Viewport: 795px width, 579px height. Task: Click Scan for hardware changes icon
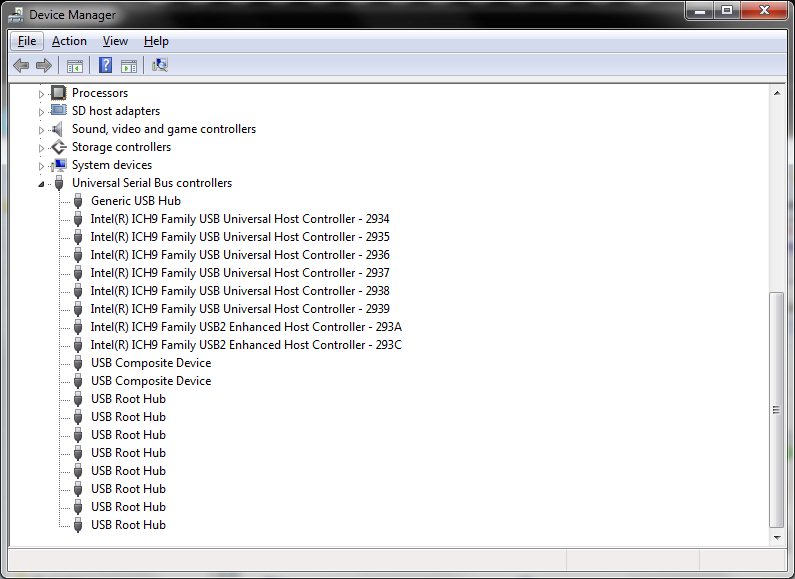pos(160,65)
